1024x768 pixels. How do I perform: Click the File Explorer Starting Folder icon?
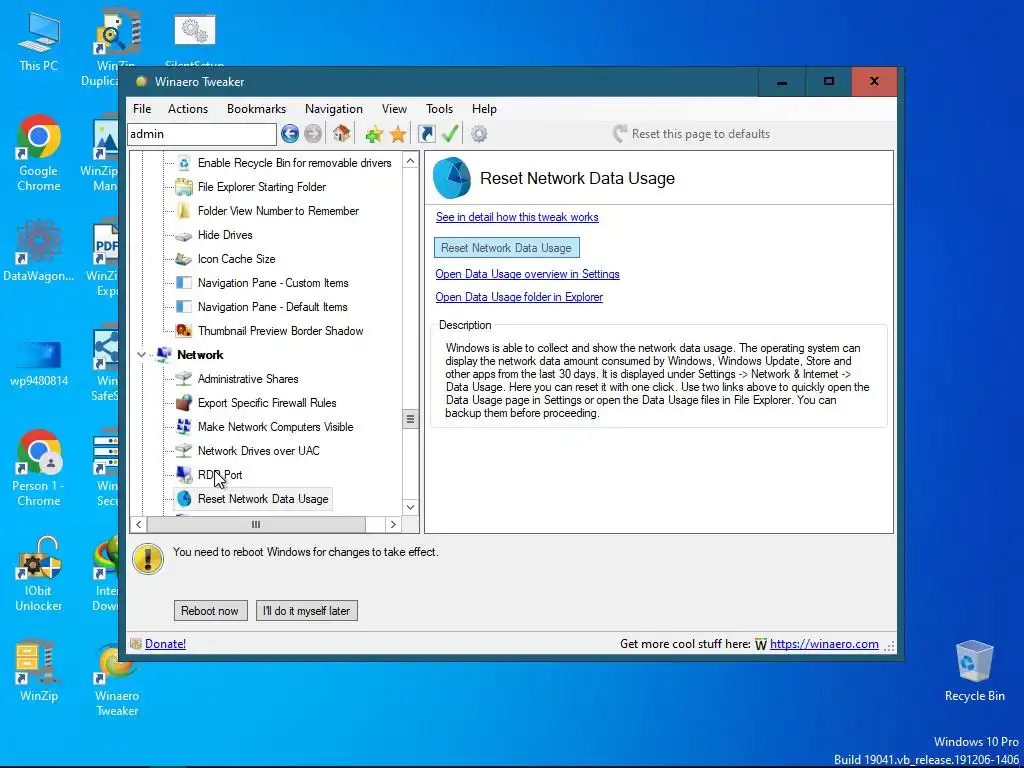click(184, 187)
